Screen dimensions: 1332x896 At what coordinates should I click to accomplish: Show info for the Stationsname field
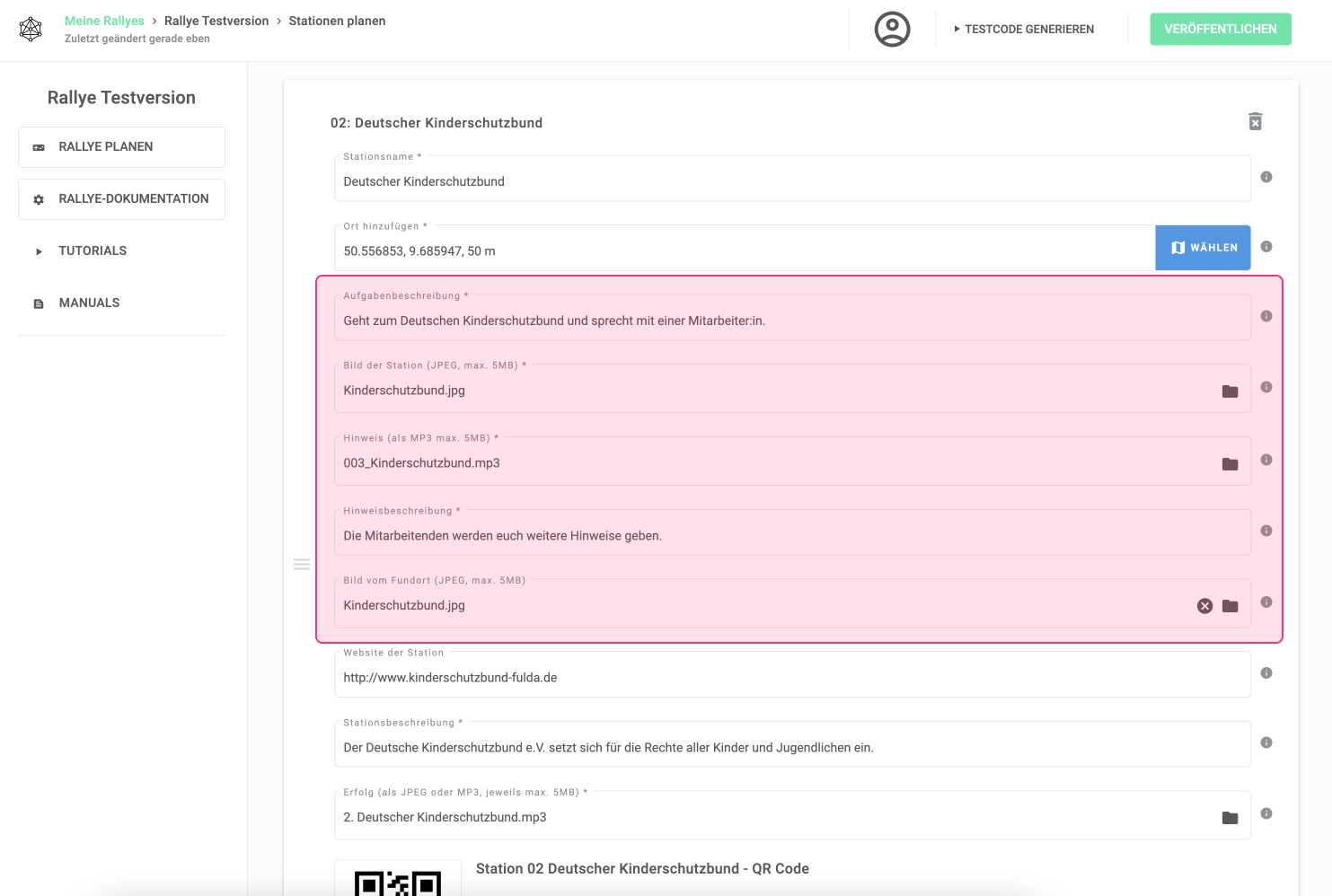pyautogui.click(x=1266, y=177)
